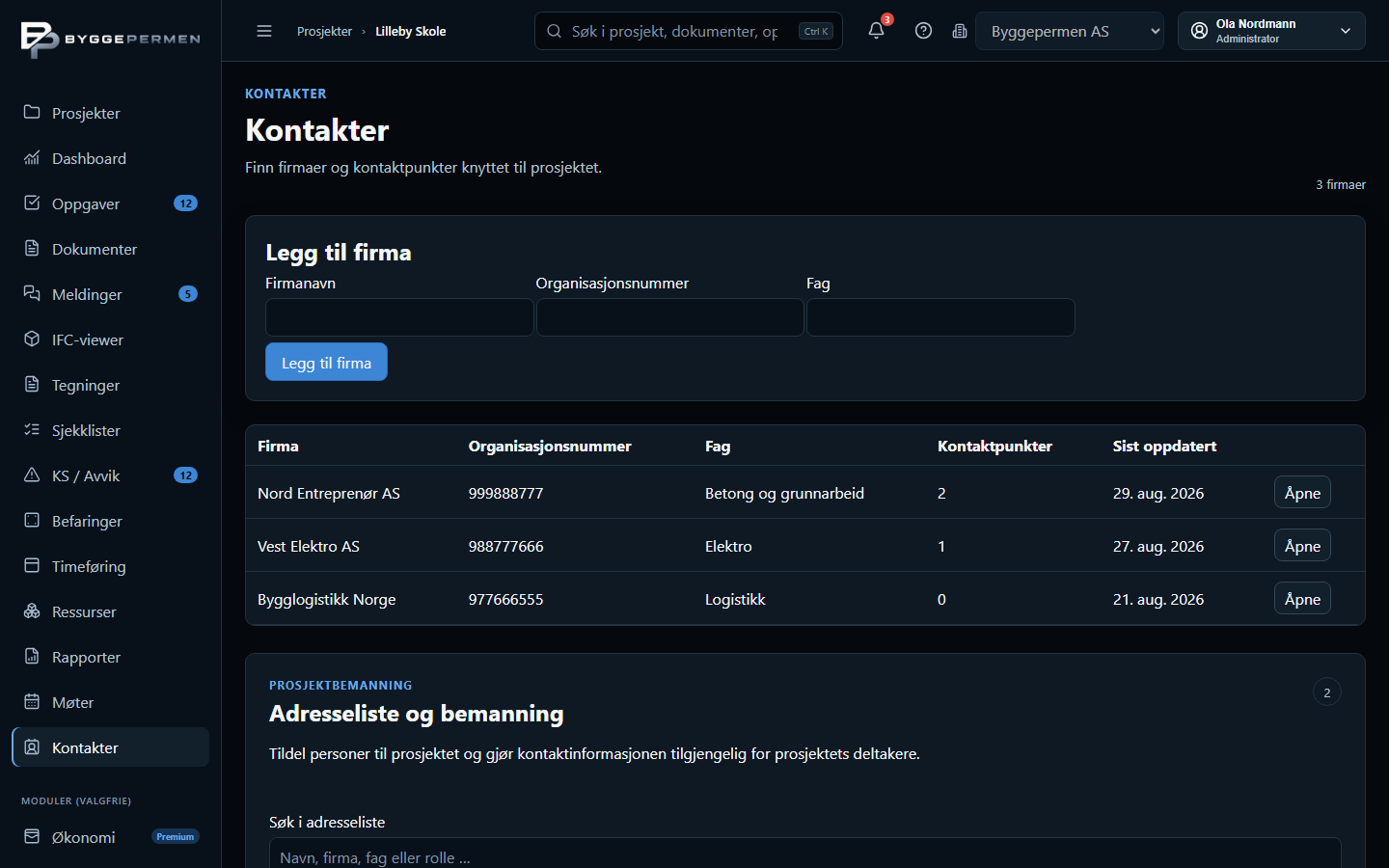The width and height of the screenshot is (1389, 868).
Task: Open Økonomi module icon
Action: coord(32,836)
